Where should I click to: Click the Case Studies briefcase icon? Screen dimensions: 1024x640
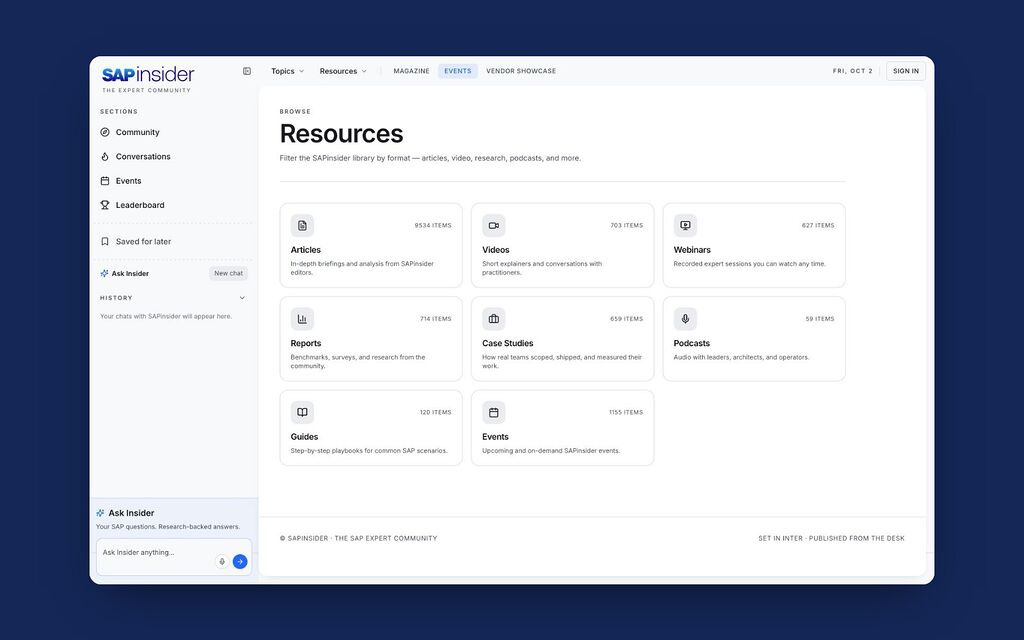[494, 319]
